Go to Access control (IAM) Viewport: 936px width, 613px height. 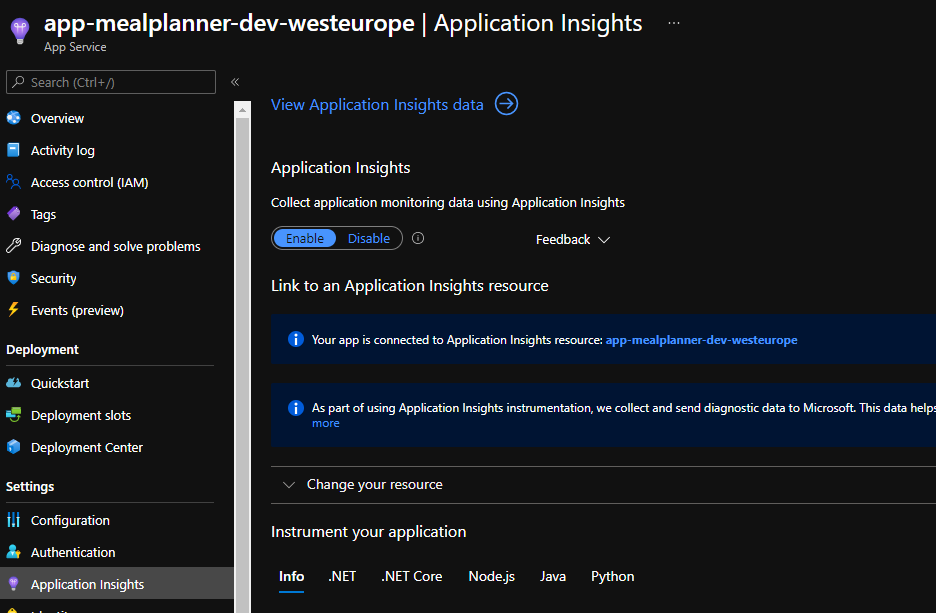[x=90, y=182]
